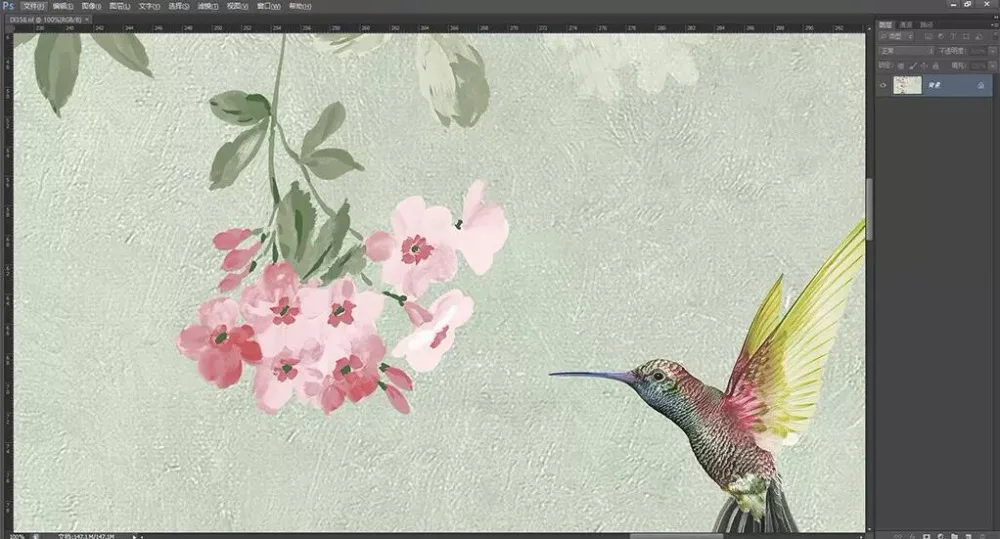
Task: Open the 图像 (Image) menu
Action: point(91,6)
